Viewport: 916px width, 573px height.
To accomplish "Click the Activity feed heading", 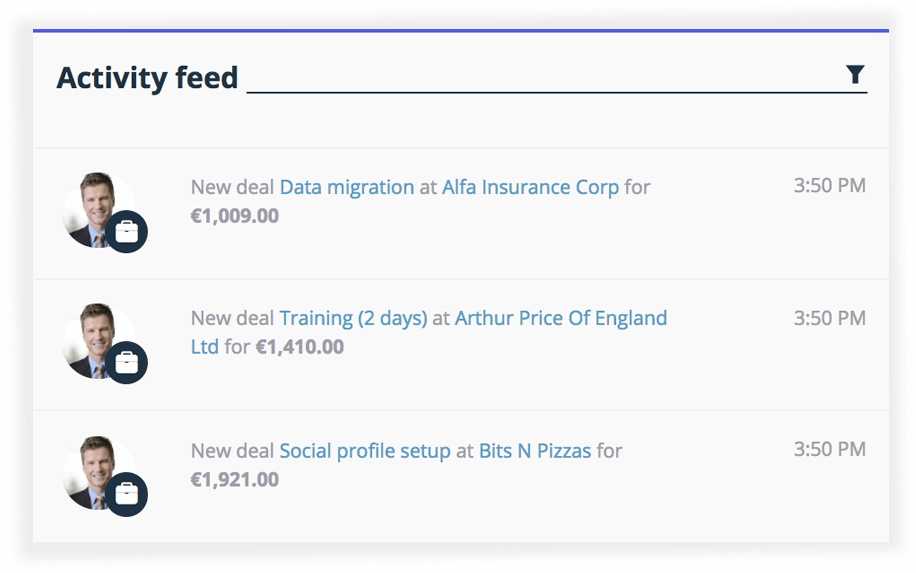I will (x=147, y=78).
